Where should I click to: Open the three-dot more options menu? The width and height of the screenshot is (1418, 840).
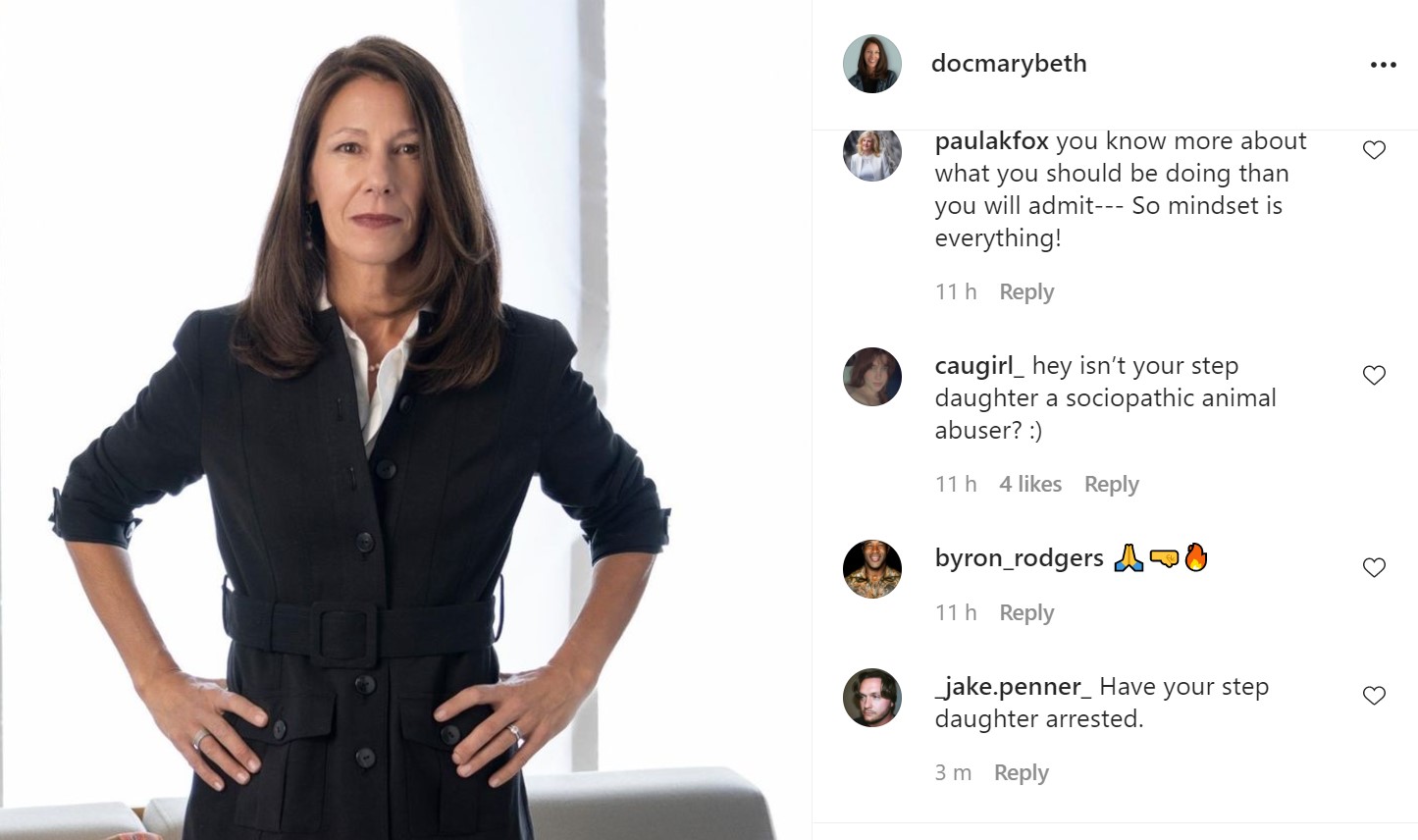1383,65
